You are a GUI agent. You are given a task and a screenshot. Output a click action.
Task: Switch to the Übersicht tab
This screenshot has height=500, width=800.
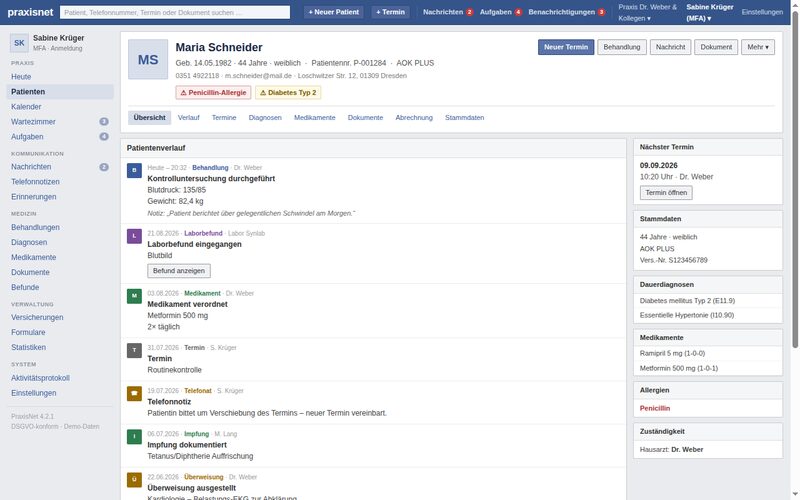click(x=149, y=117)
